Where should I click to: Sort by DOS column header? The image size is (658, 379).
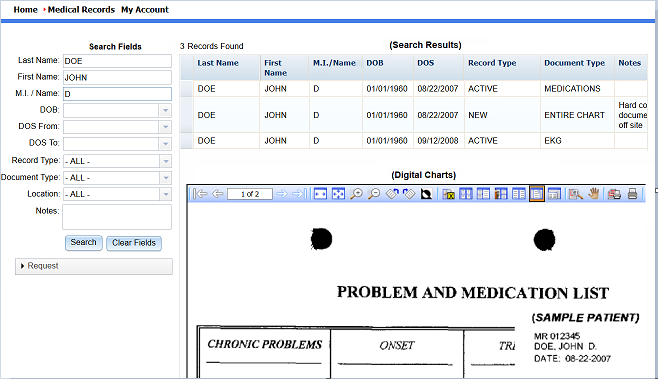click(439, 67)
